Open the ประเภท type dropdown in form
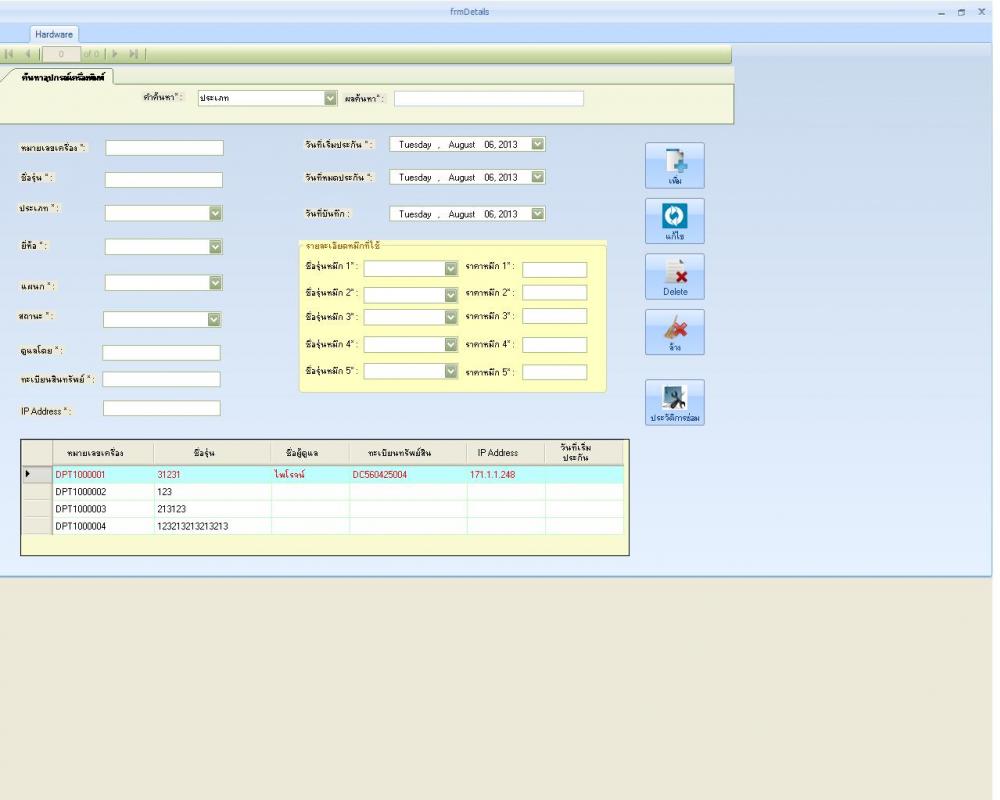 (216, 213)
